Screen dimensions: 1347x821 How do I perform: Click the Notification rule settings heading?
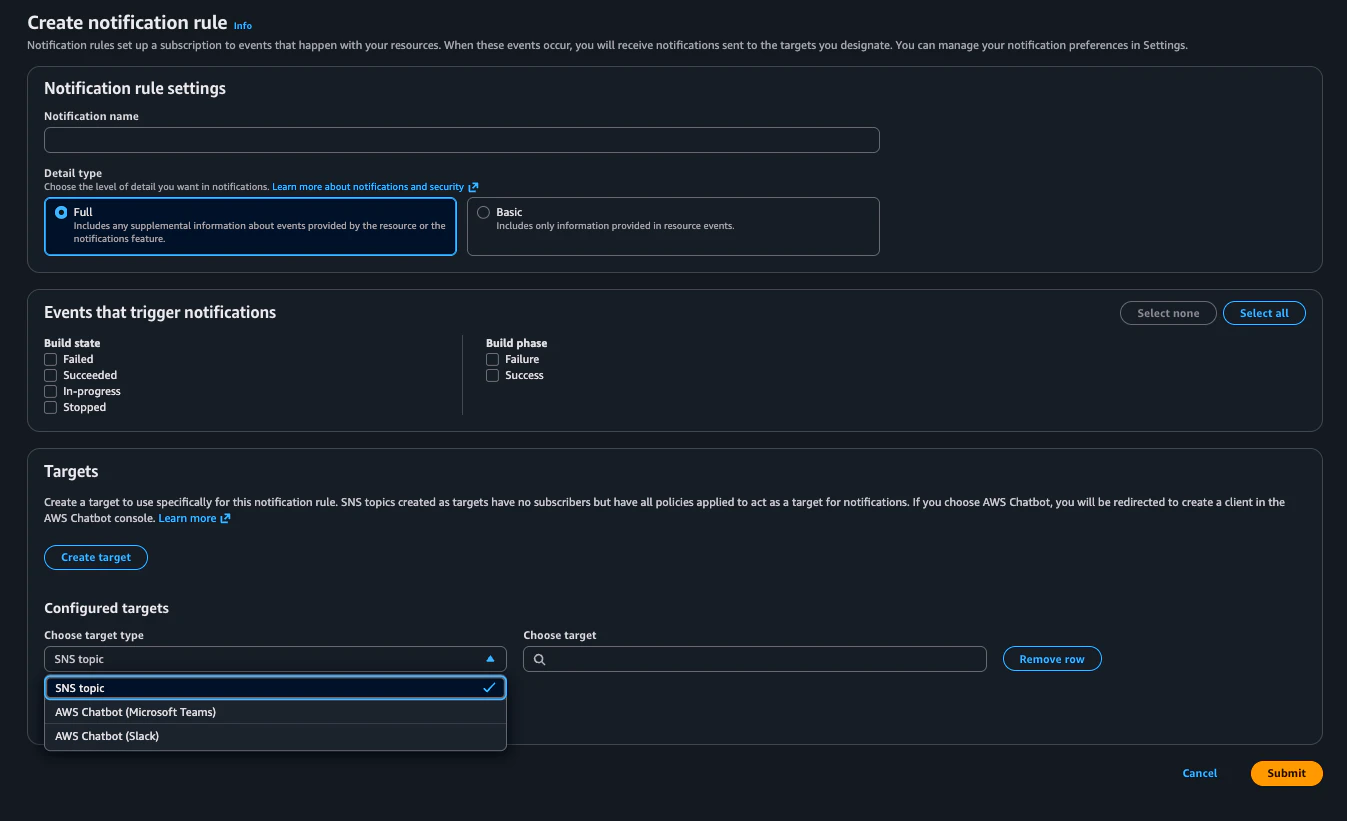[x=135, y=88]
